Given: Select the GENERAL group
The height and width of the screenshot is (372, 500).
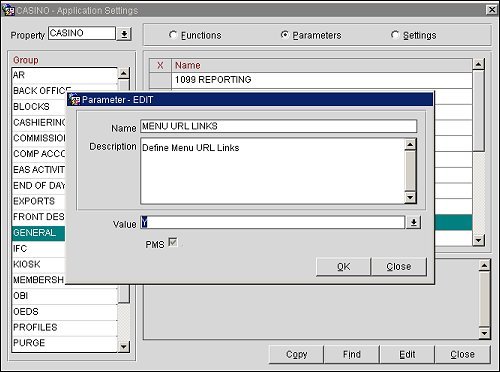Looking at the screenshot, I should tap(39, 233).
